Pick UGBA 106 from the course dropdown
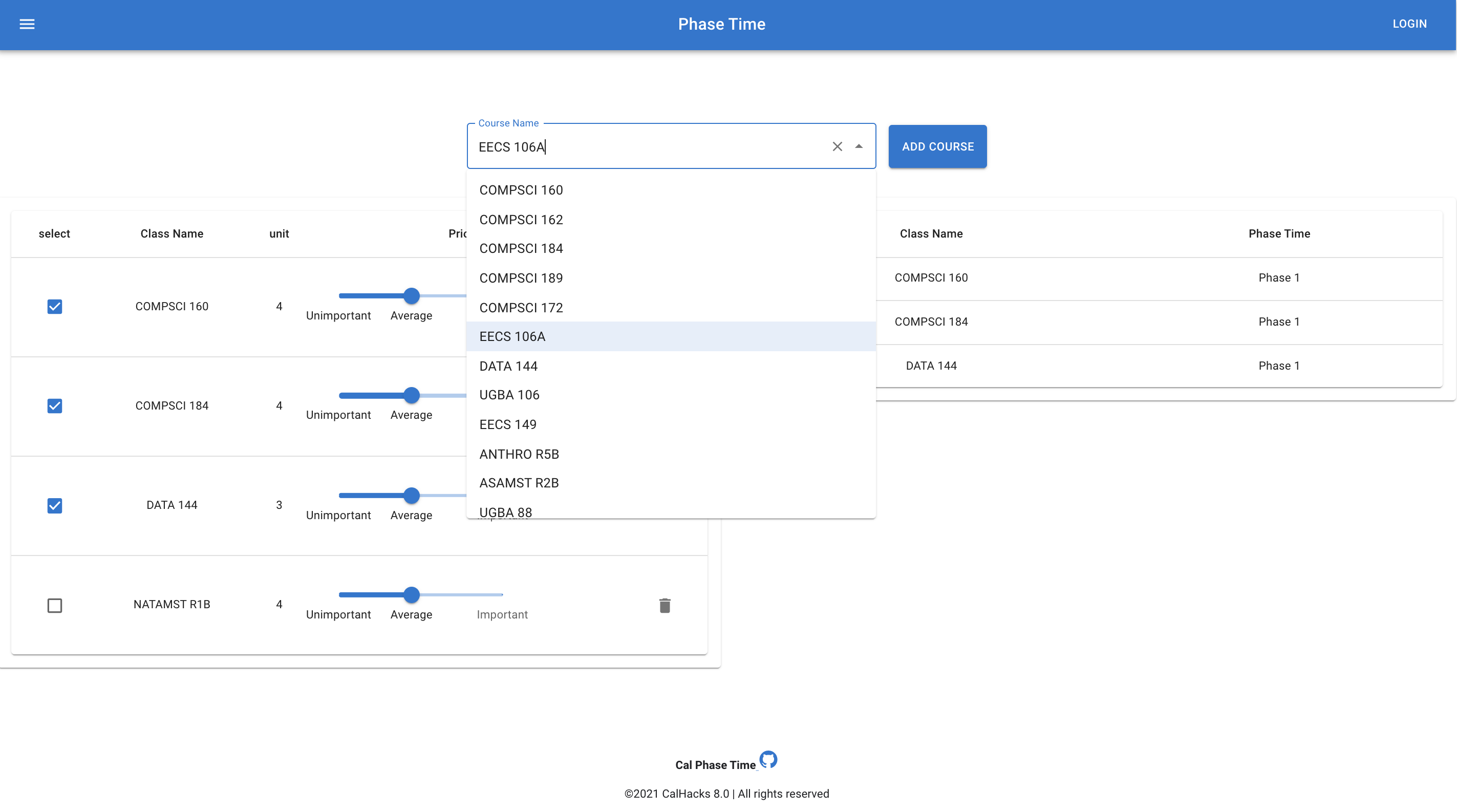This screenshot has height=812, width=1457. [x=509, y=395]
